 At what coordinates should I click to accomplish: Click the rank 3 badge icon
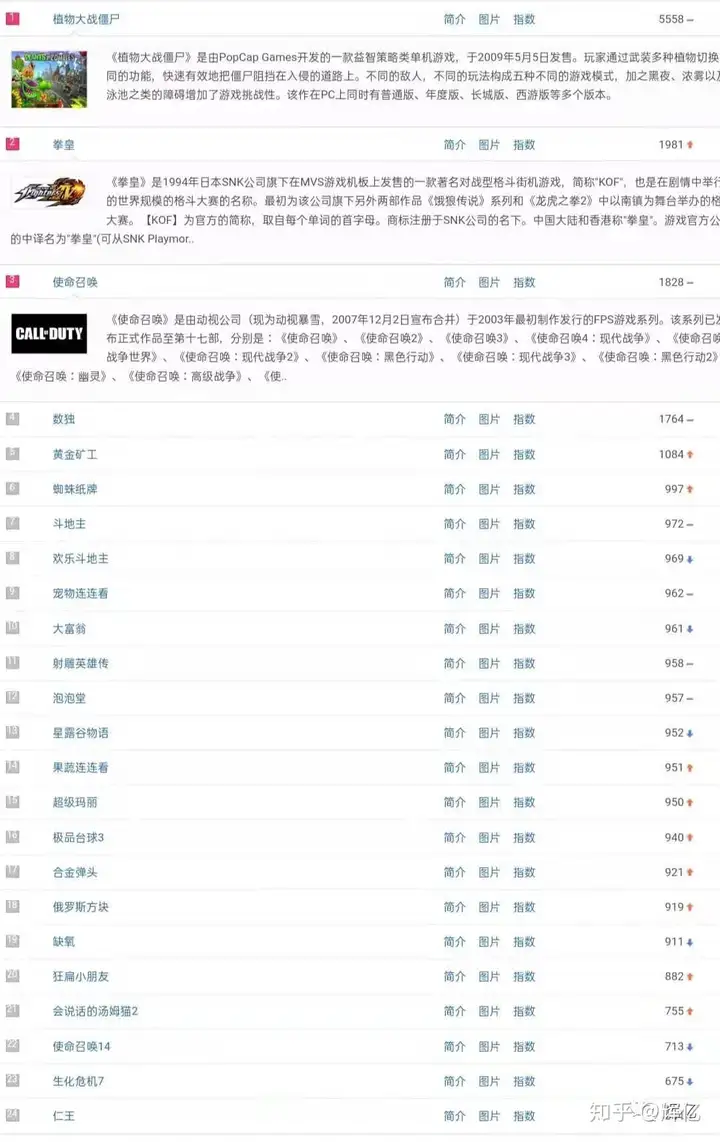point(12,281)
